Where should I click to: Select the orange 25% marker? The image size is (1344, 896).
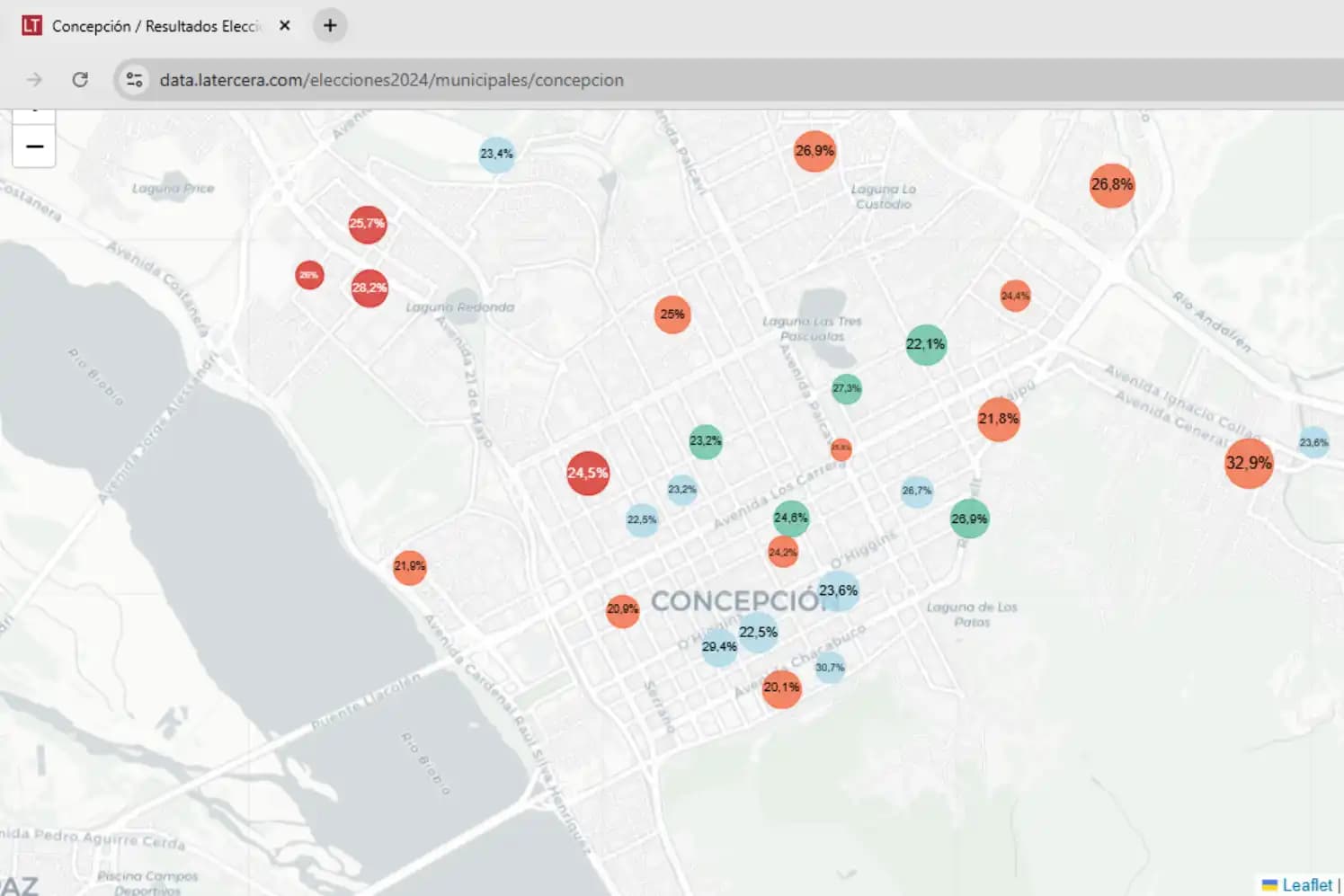point(672,315)
